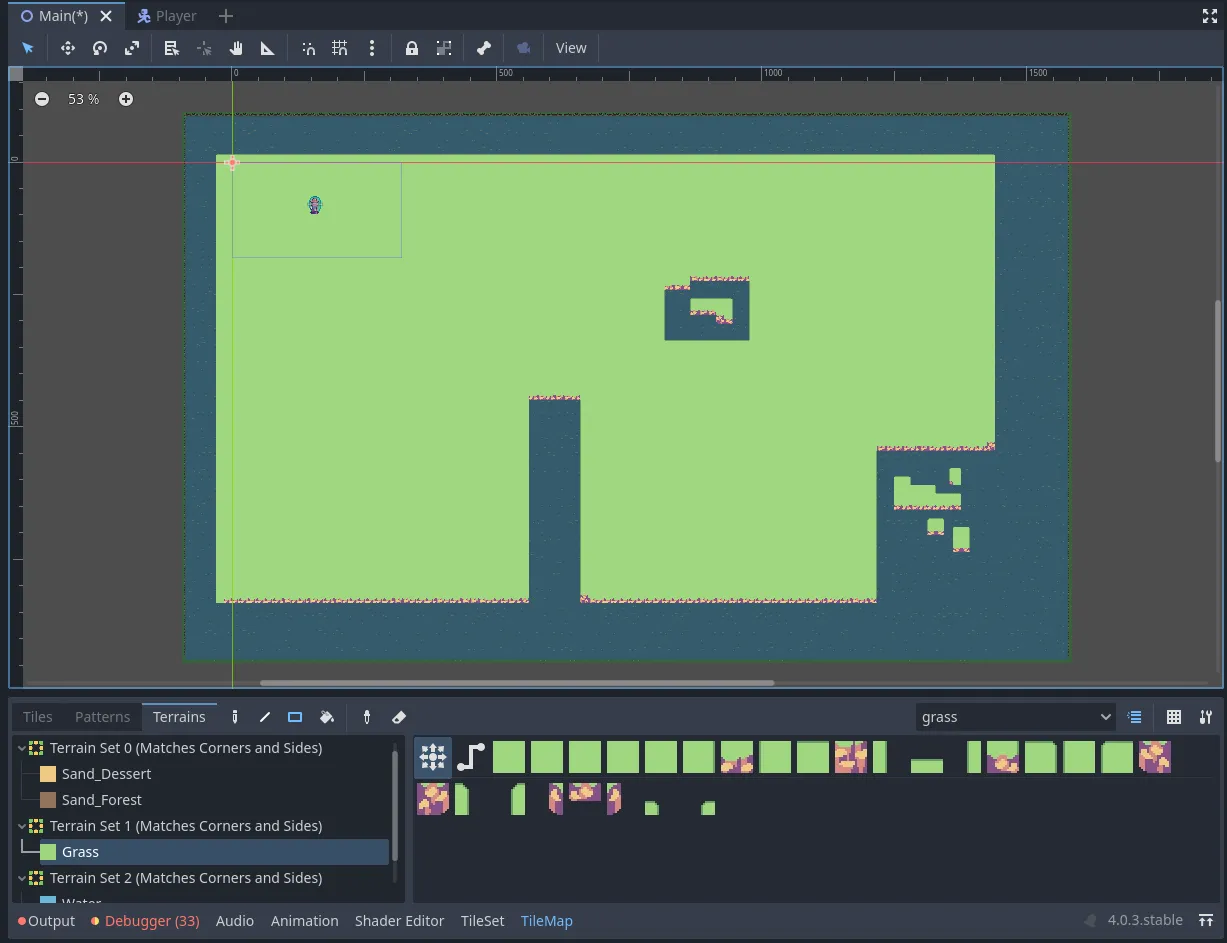Viewport: 1227px width, 943px height.
Task: Collapse Terrain Set 2 tree
Action: click(22, 878)
